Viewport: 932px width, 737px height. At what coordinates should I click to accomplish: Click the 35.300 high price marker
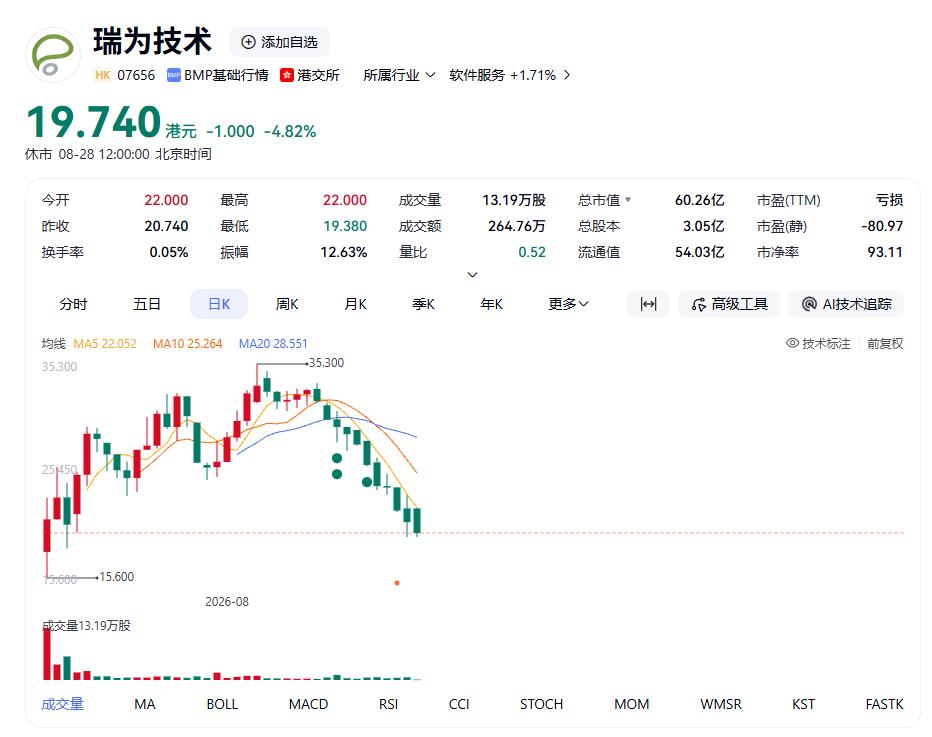pos(326,363)
